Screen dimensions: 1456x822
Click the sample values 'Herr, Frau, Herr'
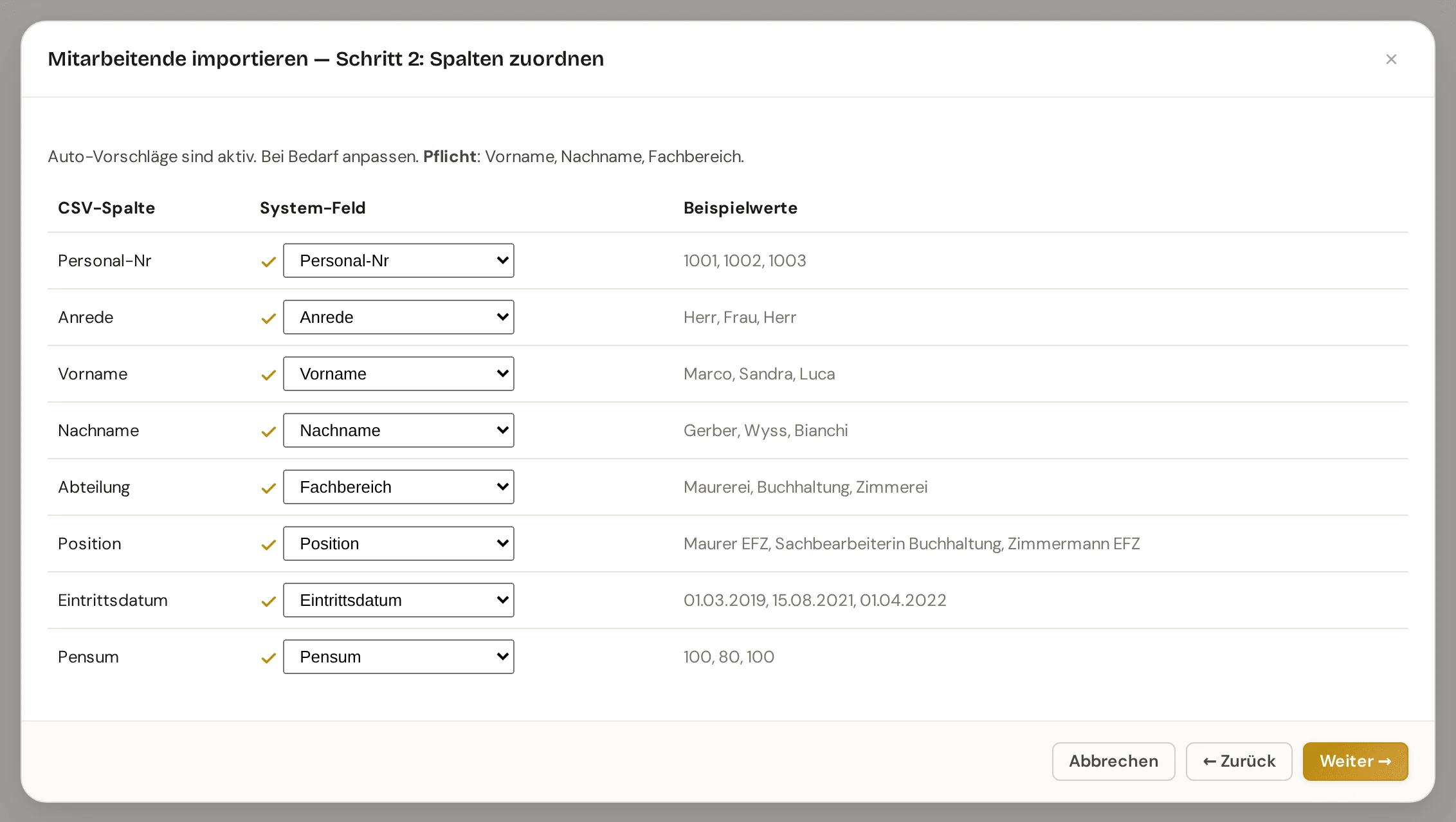coord(740,317)
